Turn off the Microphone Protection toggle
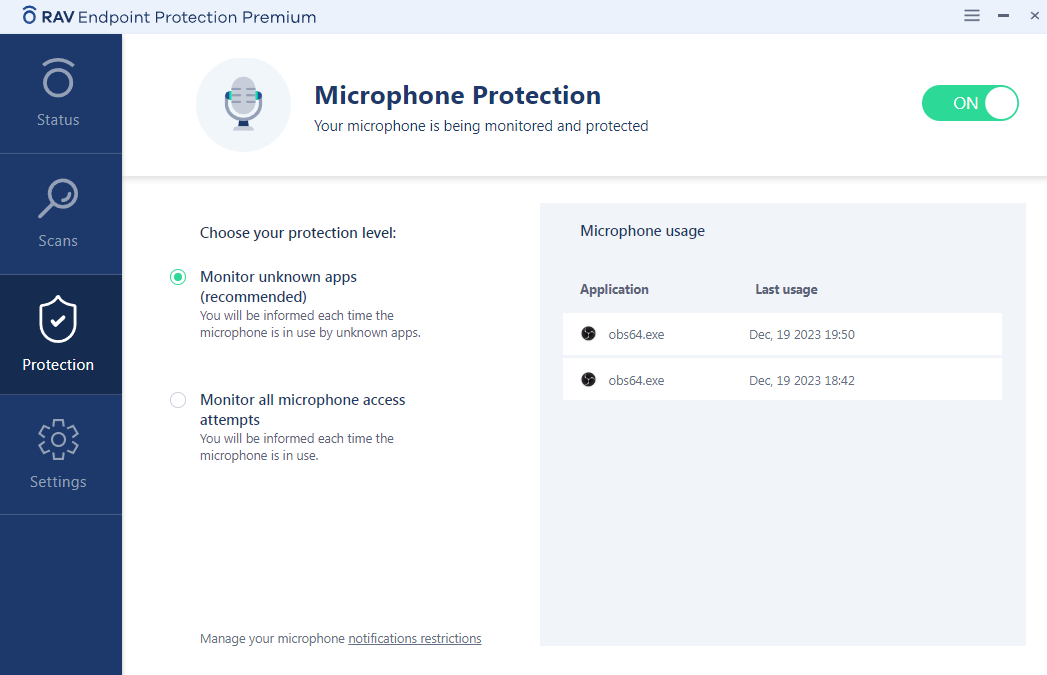 tap(969, 103)
